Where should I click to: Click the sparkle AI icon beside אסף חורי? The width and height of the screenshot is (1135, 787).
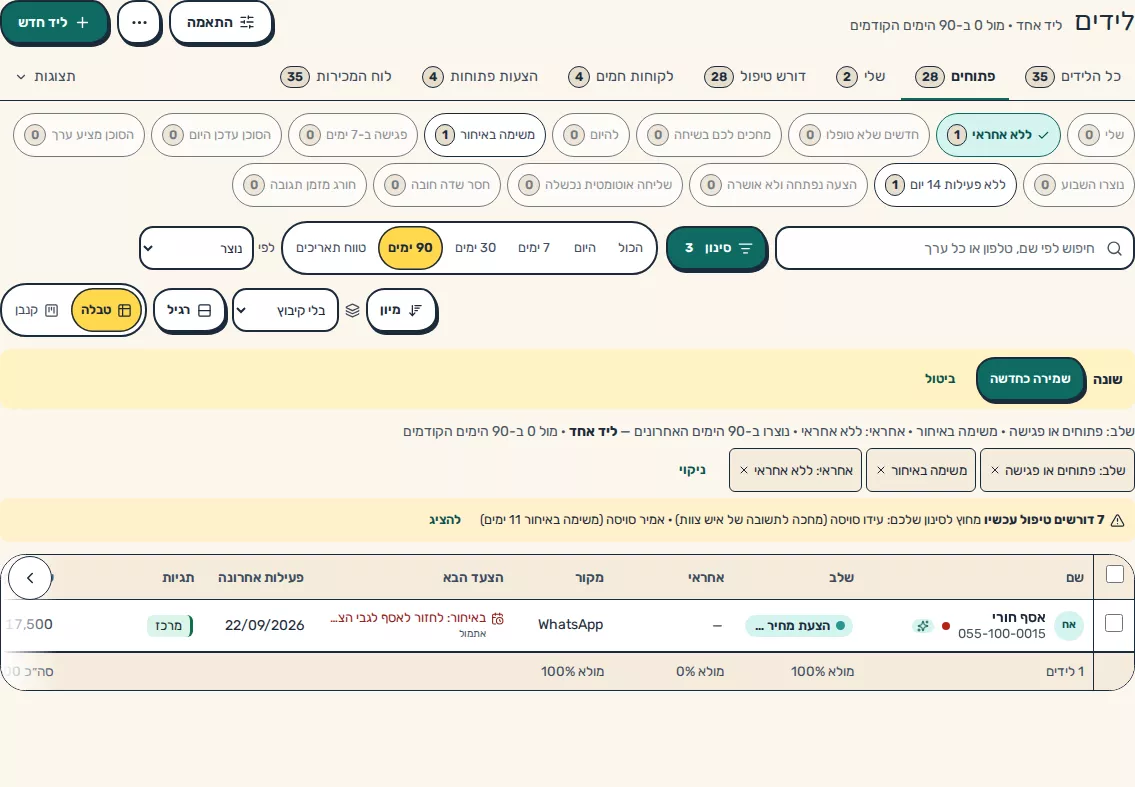coord(923,626)
